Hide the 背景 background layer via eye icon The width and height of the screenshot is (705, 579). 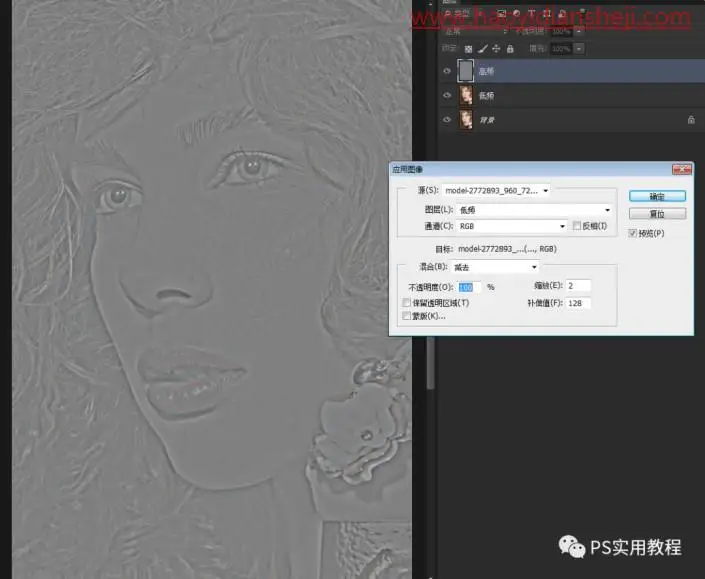tap(447, 120)
